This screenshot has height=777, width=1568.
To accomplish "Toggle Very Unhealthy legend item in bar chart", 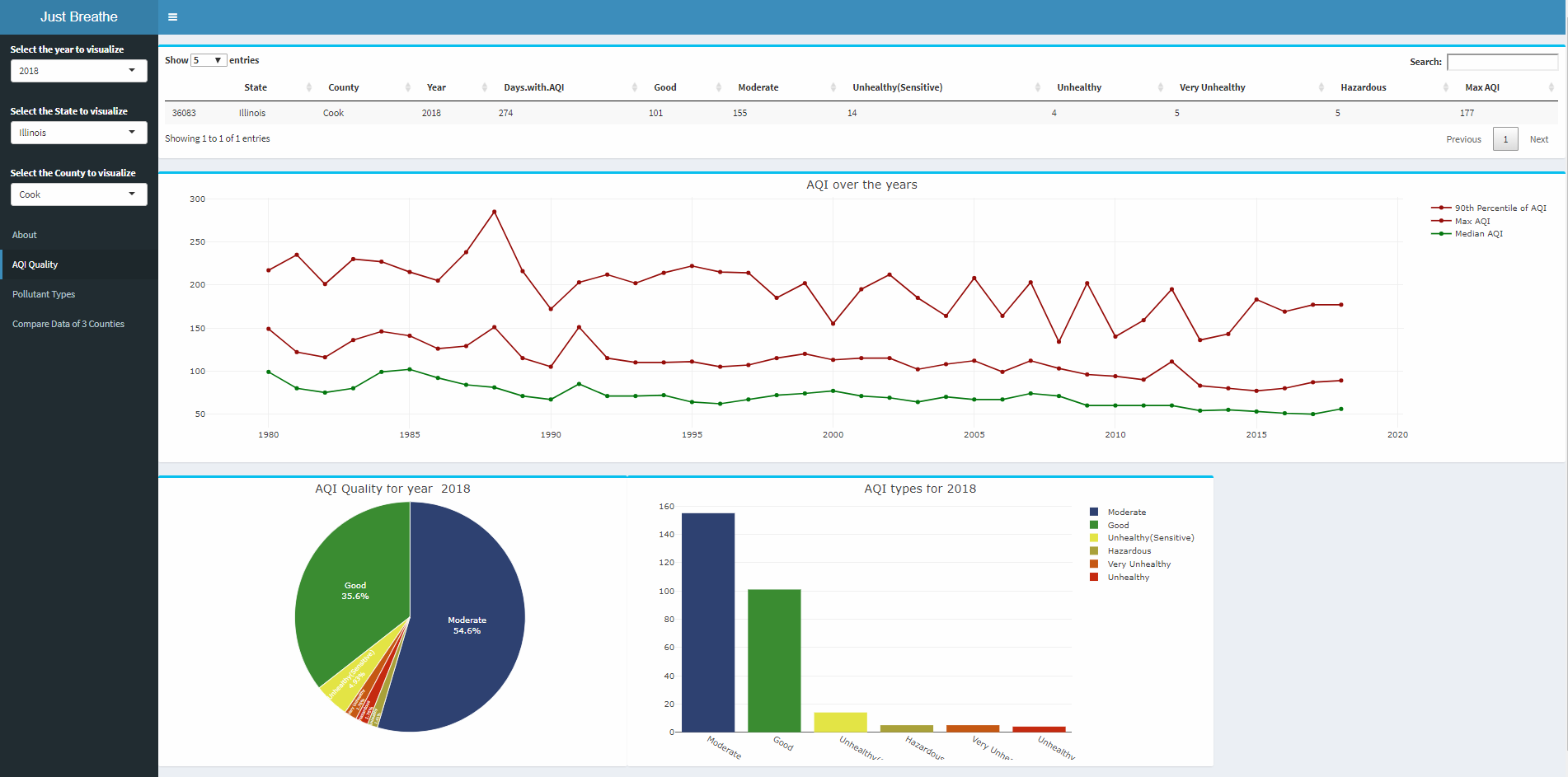I will (x=1130, y=564).
